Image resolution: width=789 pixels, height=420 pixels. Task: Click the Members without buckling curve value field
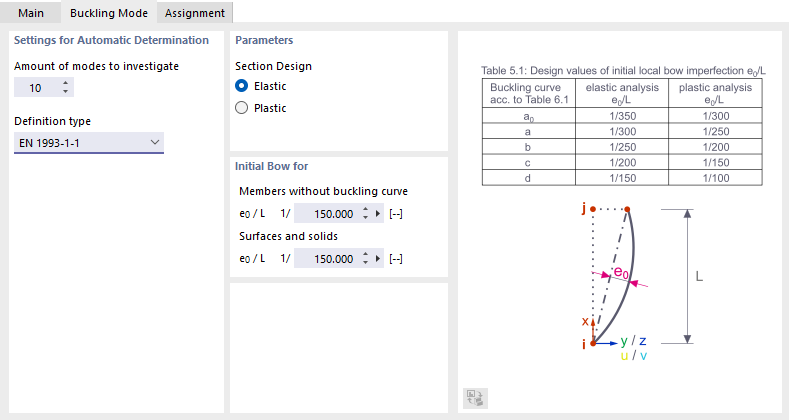point(327,214)
